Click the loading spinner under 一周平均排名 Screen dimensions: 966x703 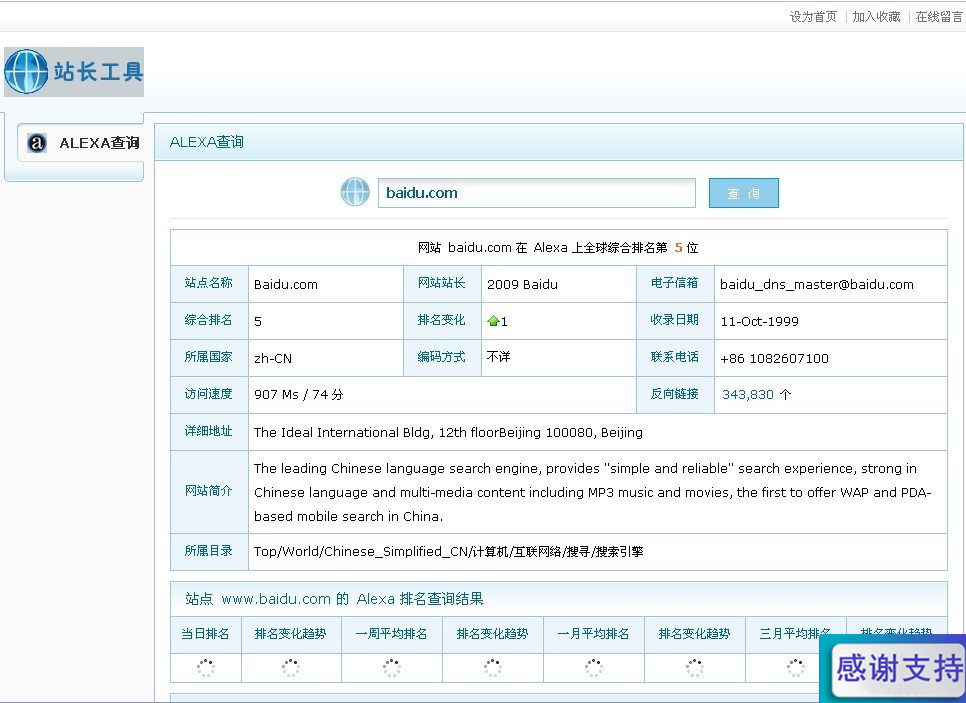click(x=392, y=668)
